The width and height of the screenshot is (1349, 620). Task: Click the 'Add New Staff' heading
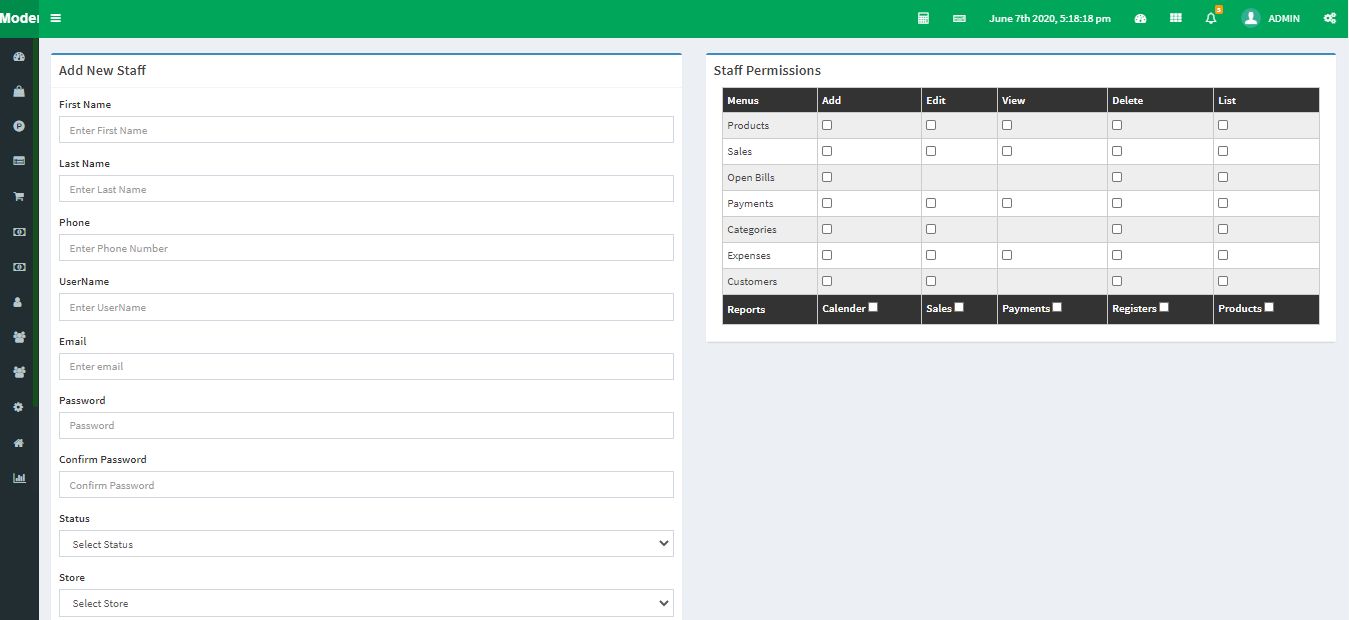pos(102,71)
